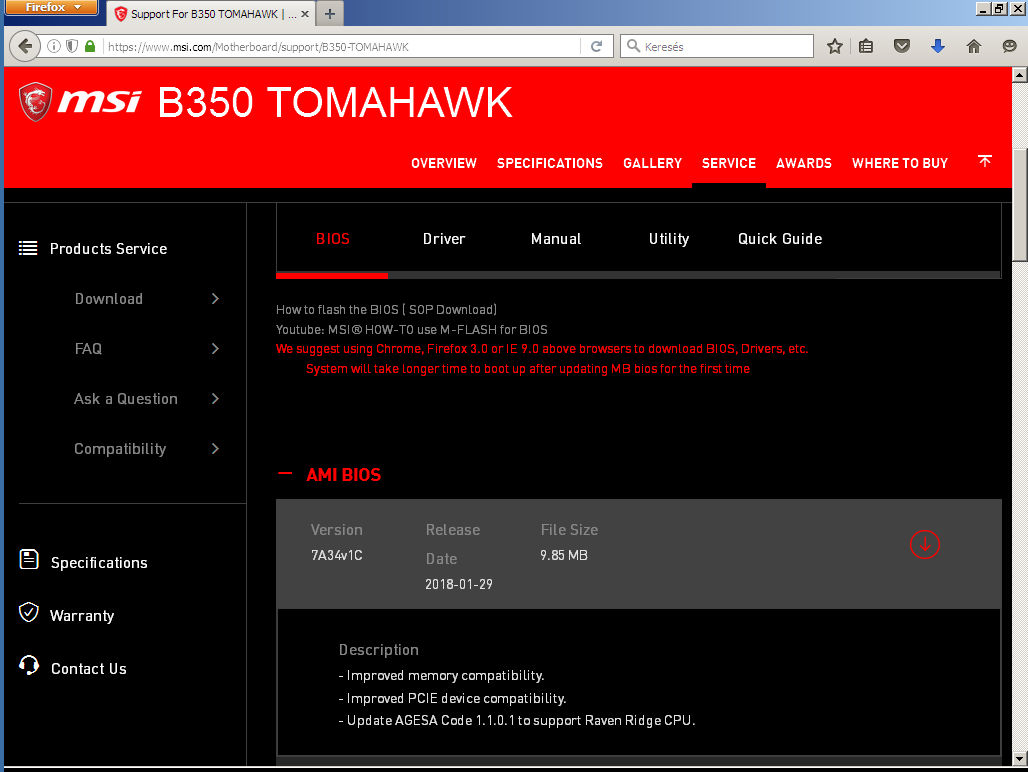
Task: Open downloads with the blue arrow icon
Action: (938, 47)
